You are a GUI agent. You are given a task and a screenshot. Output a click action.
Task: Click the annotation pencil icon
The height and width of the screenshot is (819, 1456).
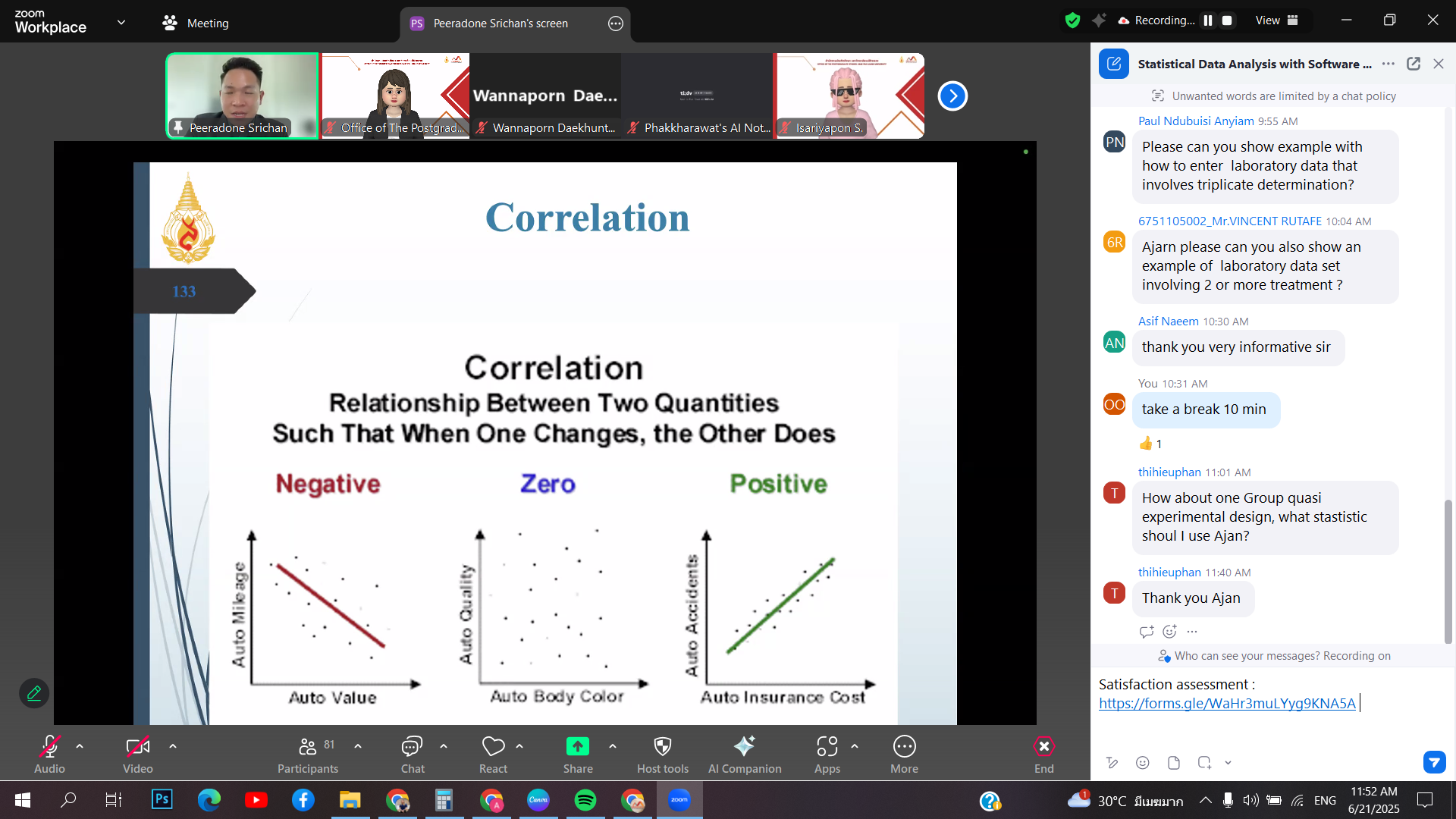pyautogui.click(x=34, y=693)
